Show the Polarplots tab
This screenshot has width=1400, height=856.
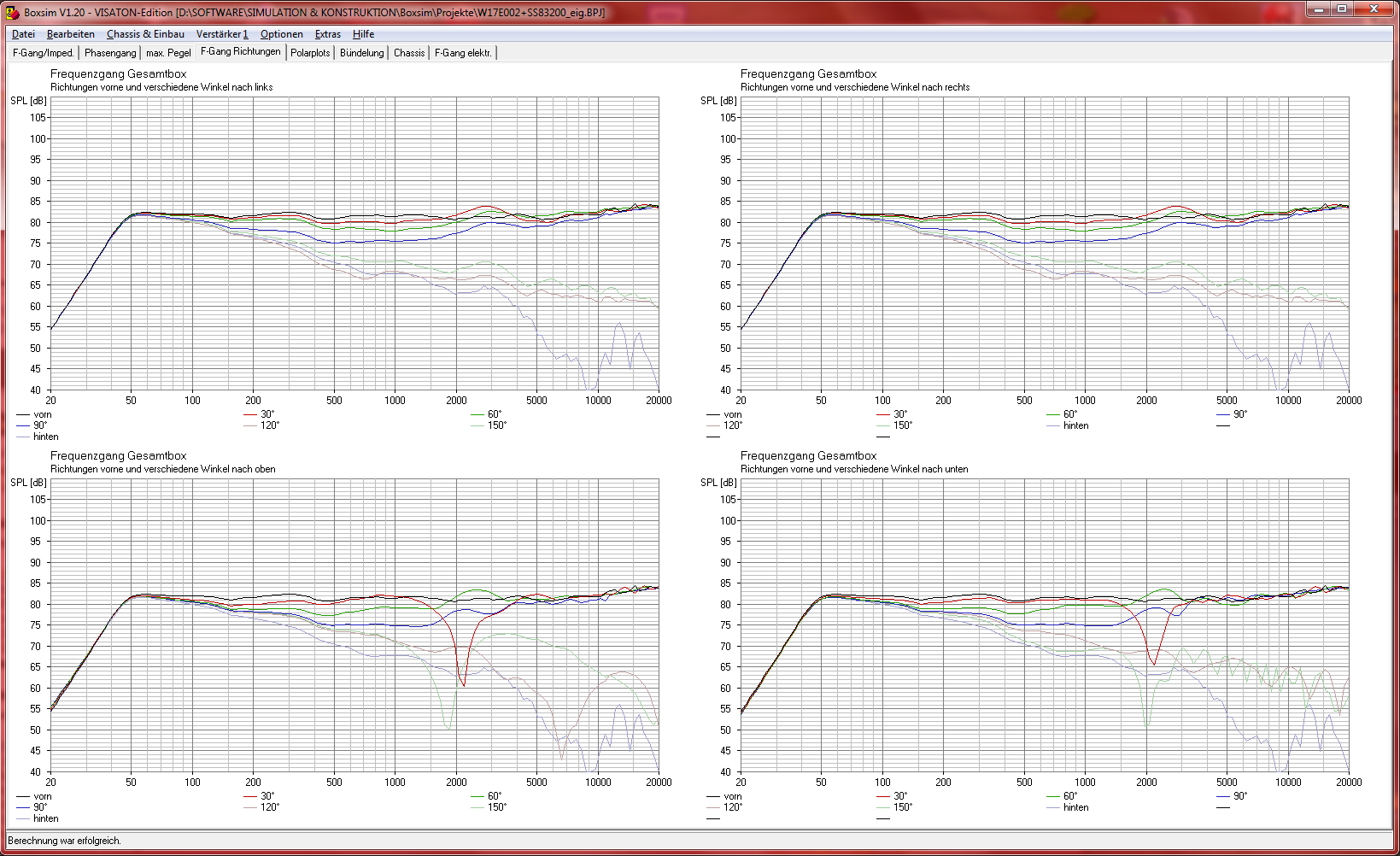pos(310,53)
